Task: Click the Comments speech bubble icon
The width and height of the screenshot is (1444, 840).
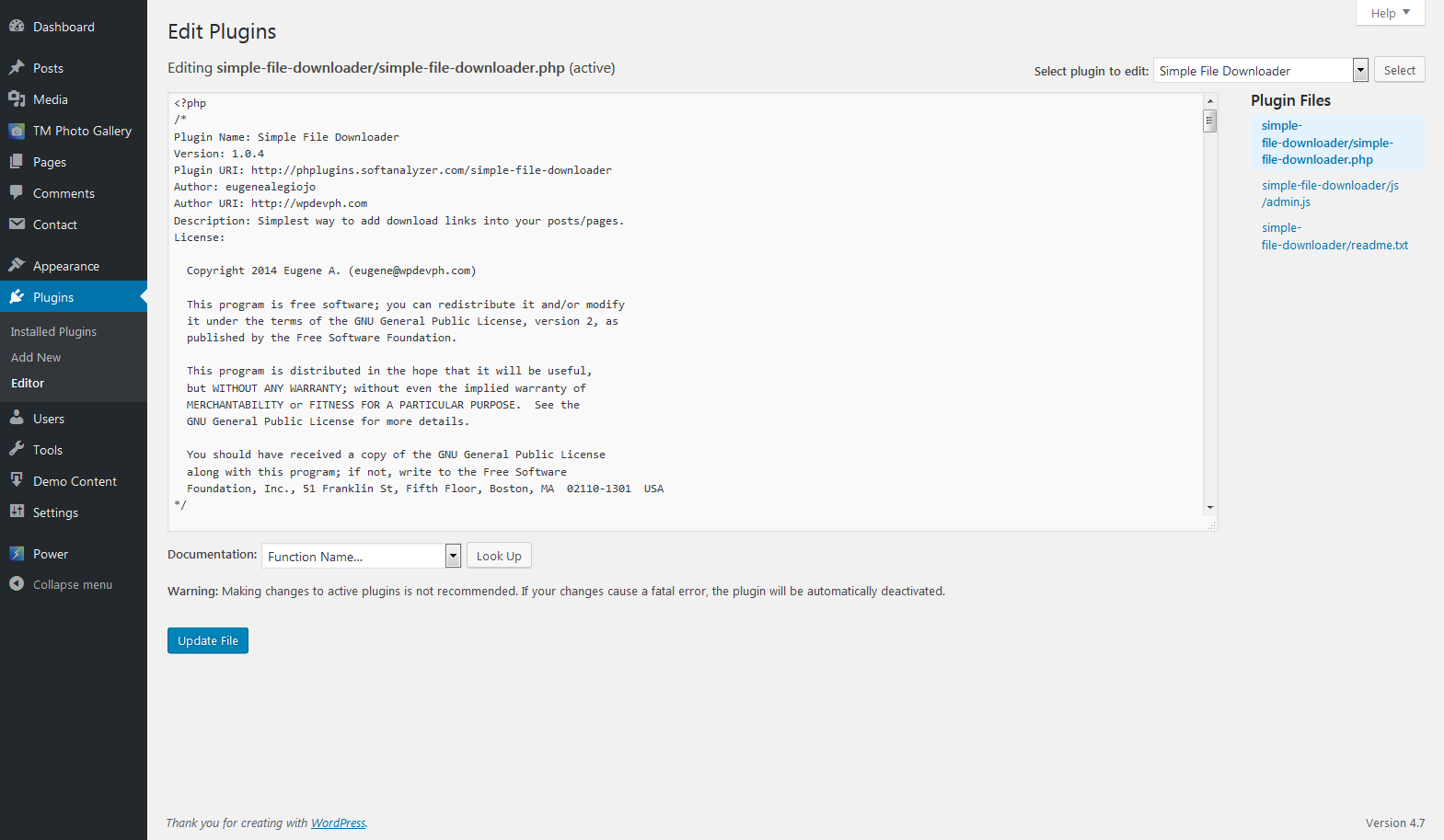Action: point(17,193)
